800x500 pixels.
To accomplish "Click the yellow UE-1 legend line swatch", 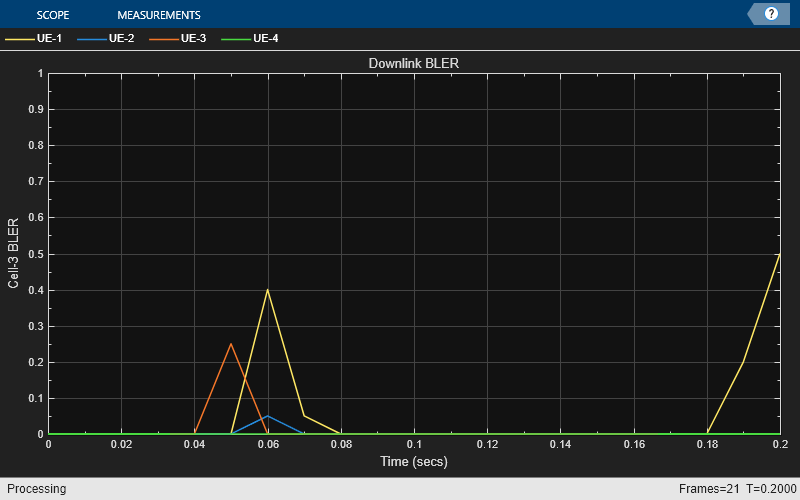I will (20, 39).
